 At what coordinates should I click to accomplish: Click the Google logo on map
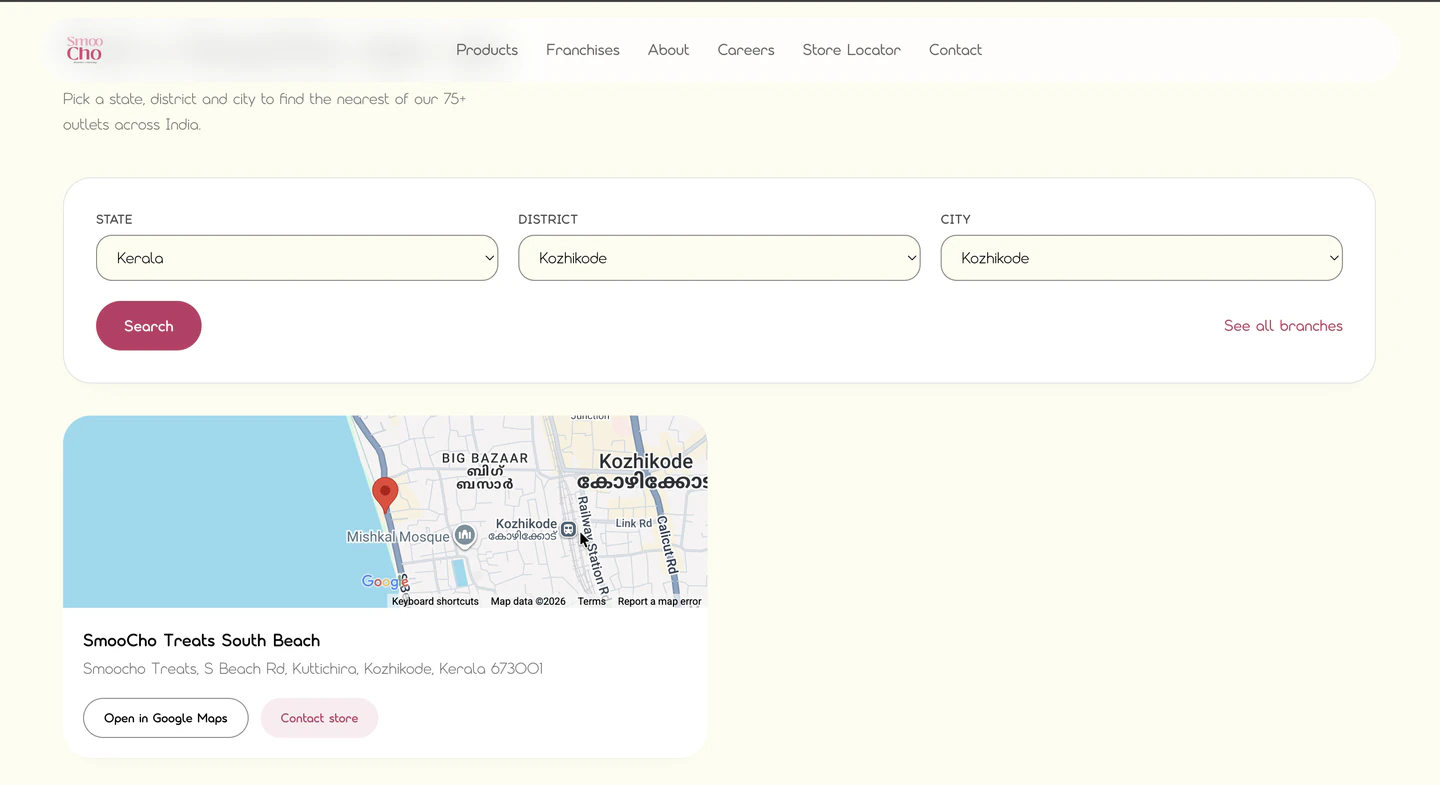click(385, 582)
